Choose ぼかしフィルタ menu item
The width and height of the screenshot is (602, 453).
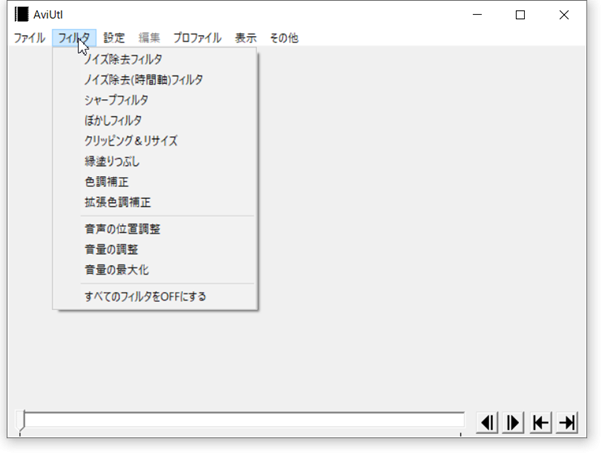(155, 120)
